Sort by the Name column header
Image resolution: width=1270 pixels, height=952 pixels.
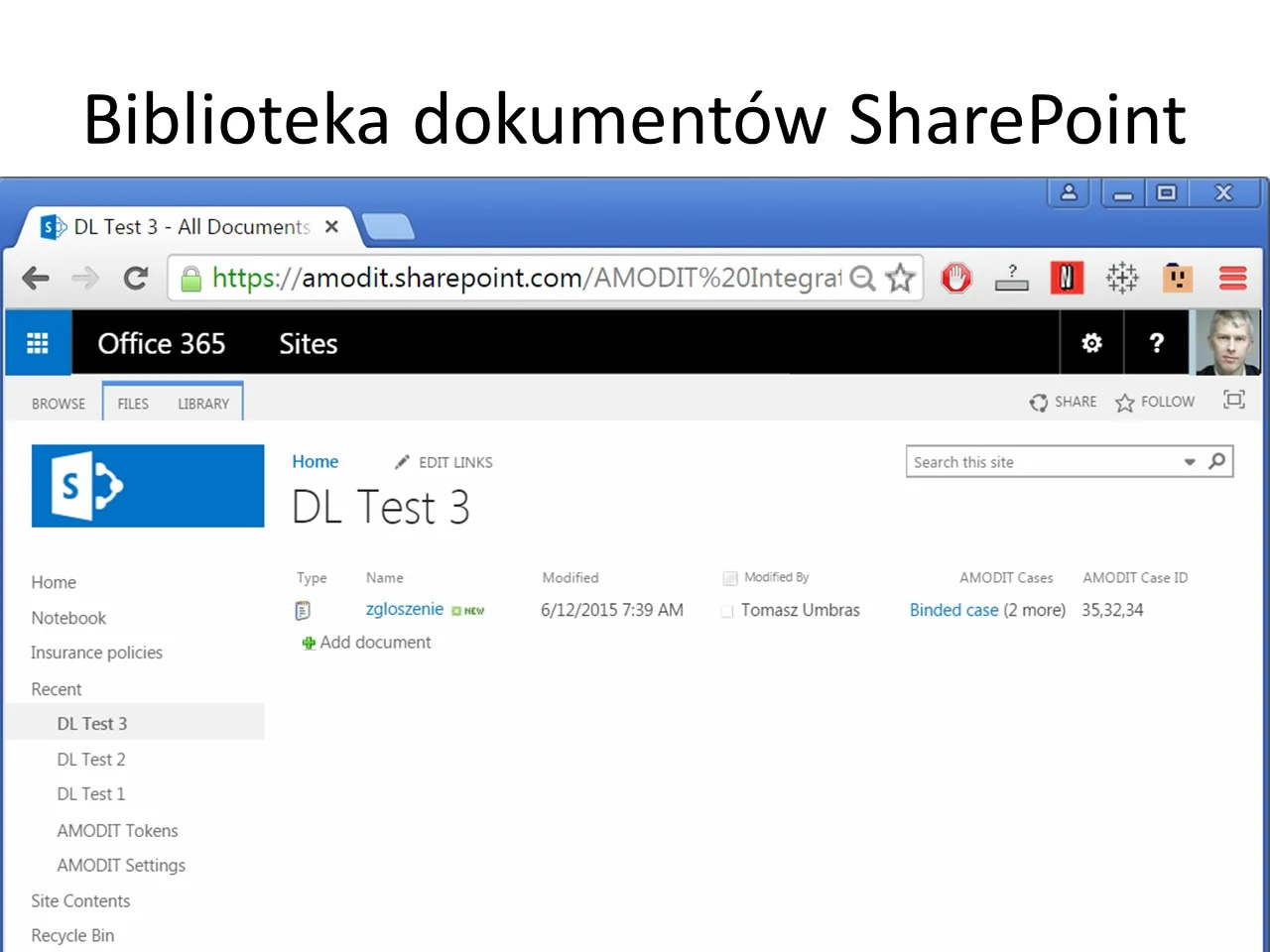[385, 578]
